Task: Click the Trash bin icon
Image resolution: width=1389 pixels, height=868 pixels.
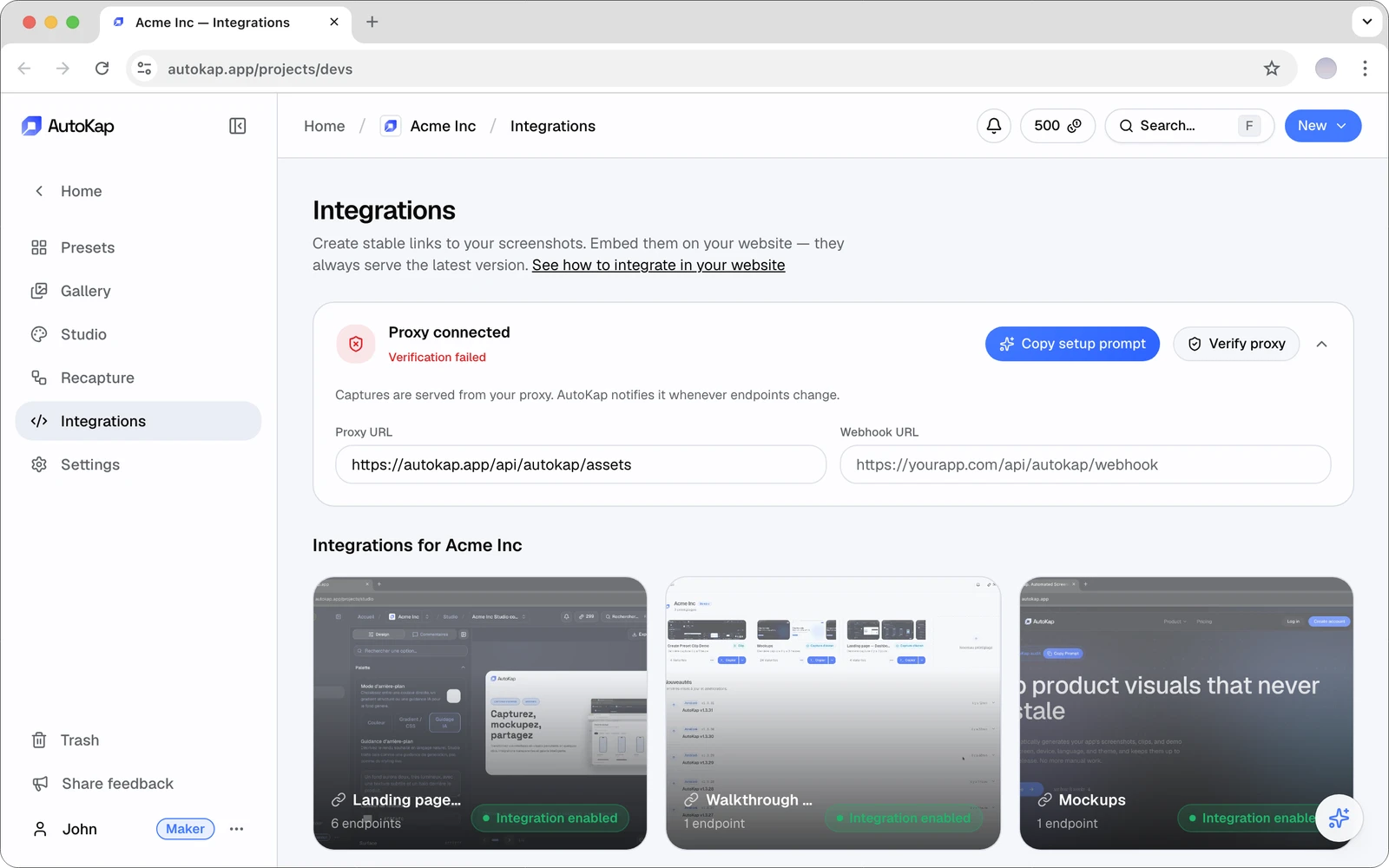Action: pyautogui.click(x=39, y=740)
